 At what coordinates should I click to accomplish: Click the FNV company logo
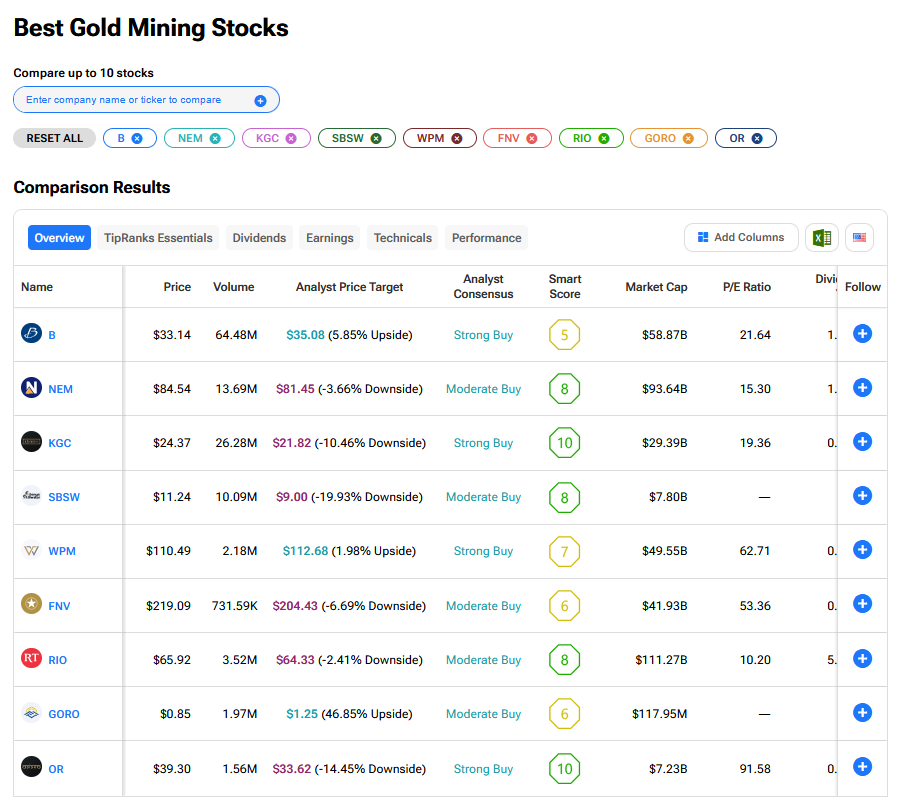[x=32, y=604]
